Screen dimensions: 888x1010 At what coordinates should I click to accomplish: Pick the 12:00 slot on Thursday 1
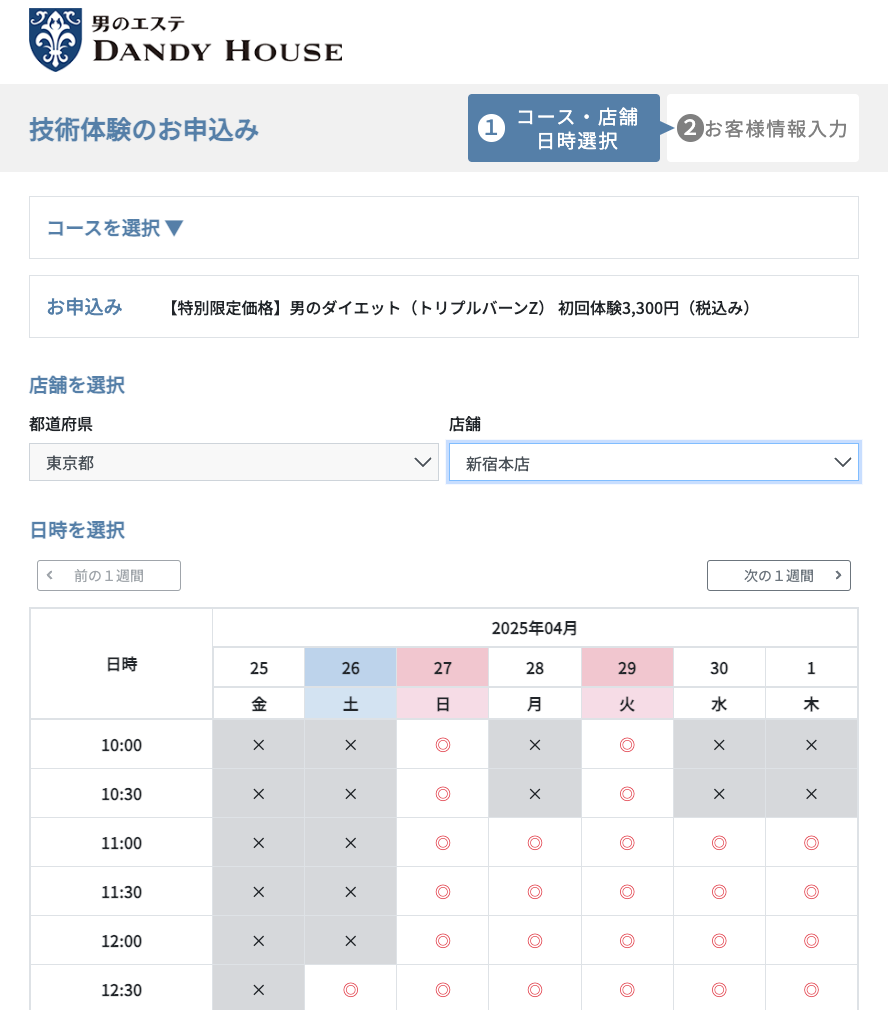811,941
